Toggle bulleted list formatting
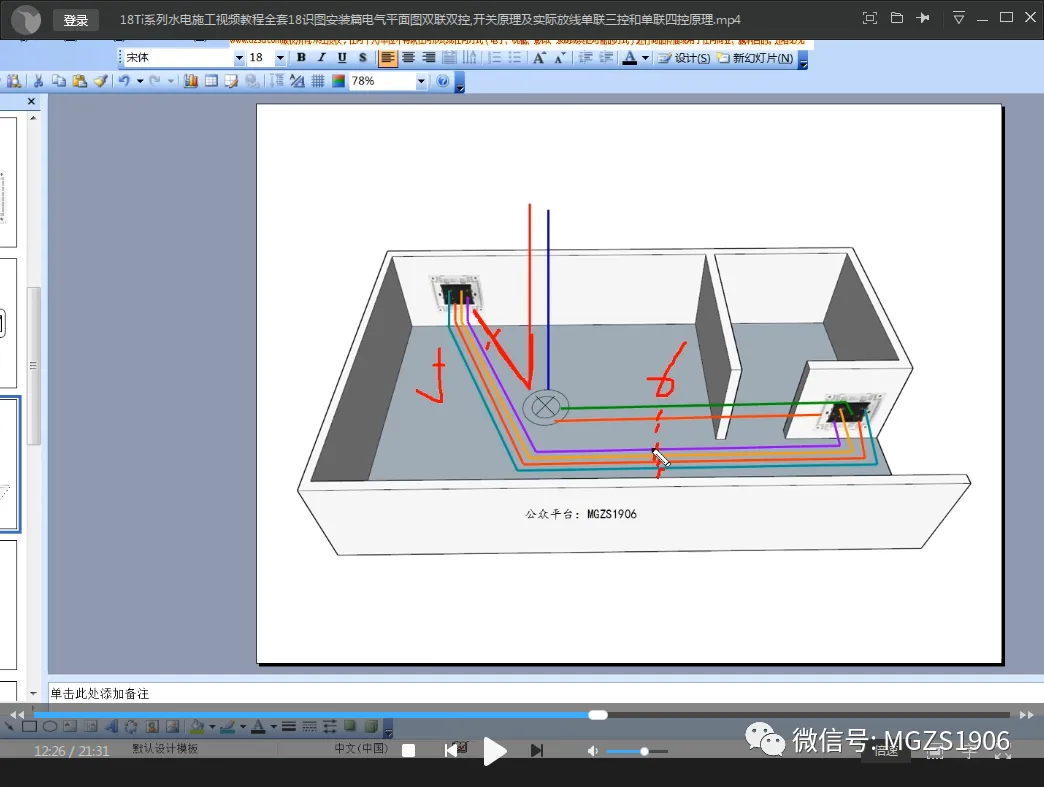Viewport: 1044px width, 787px height. [515, 58]
